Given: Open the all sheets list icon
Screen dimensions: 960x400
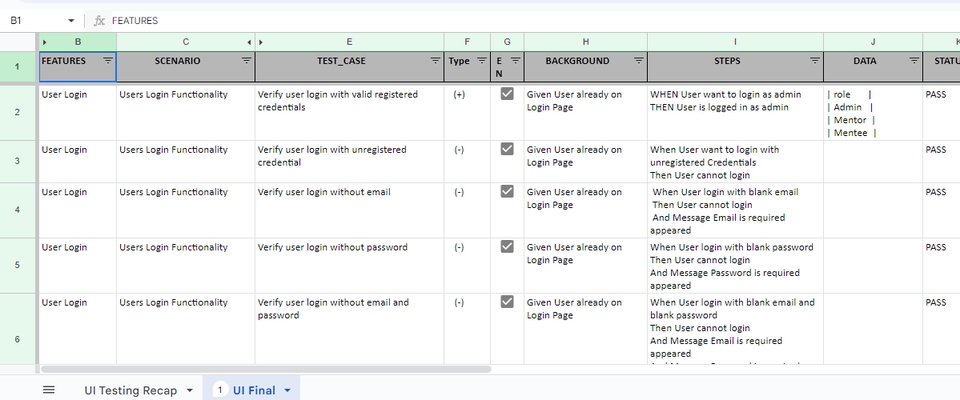Looking at the screenshot, I should [49, 390].
